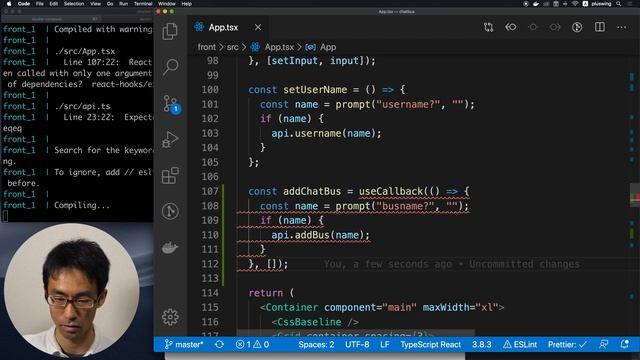Click on api.username in line 103
The image size is (640, 360).
[x=306, y=133]
